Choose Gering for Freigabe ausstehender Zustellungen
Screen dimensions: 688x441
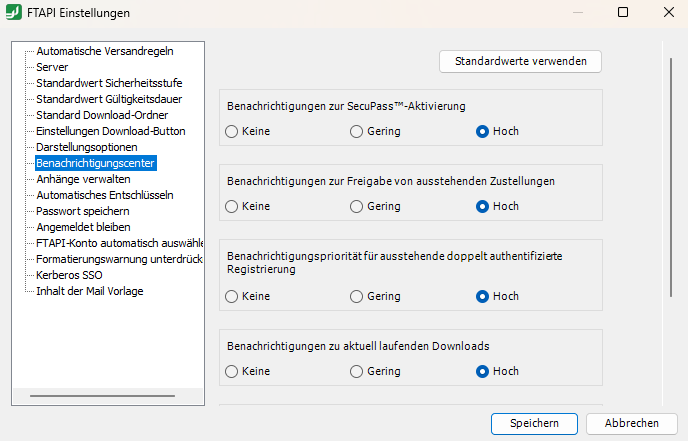pyautogui.click(x=357, y=207)
